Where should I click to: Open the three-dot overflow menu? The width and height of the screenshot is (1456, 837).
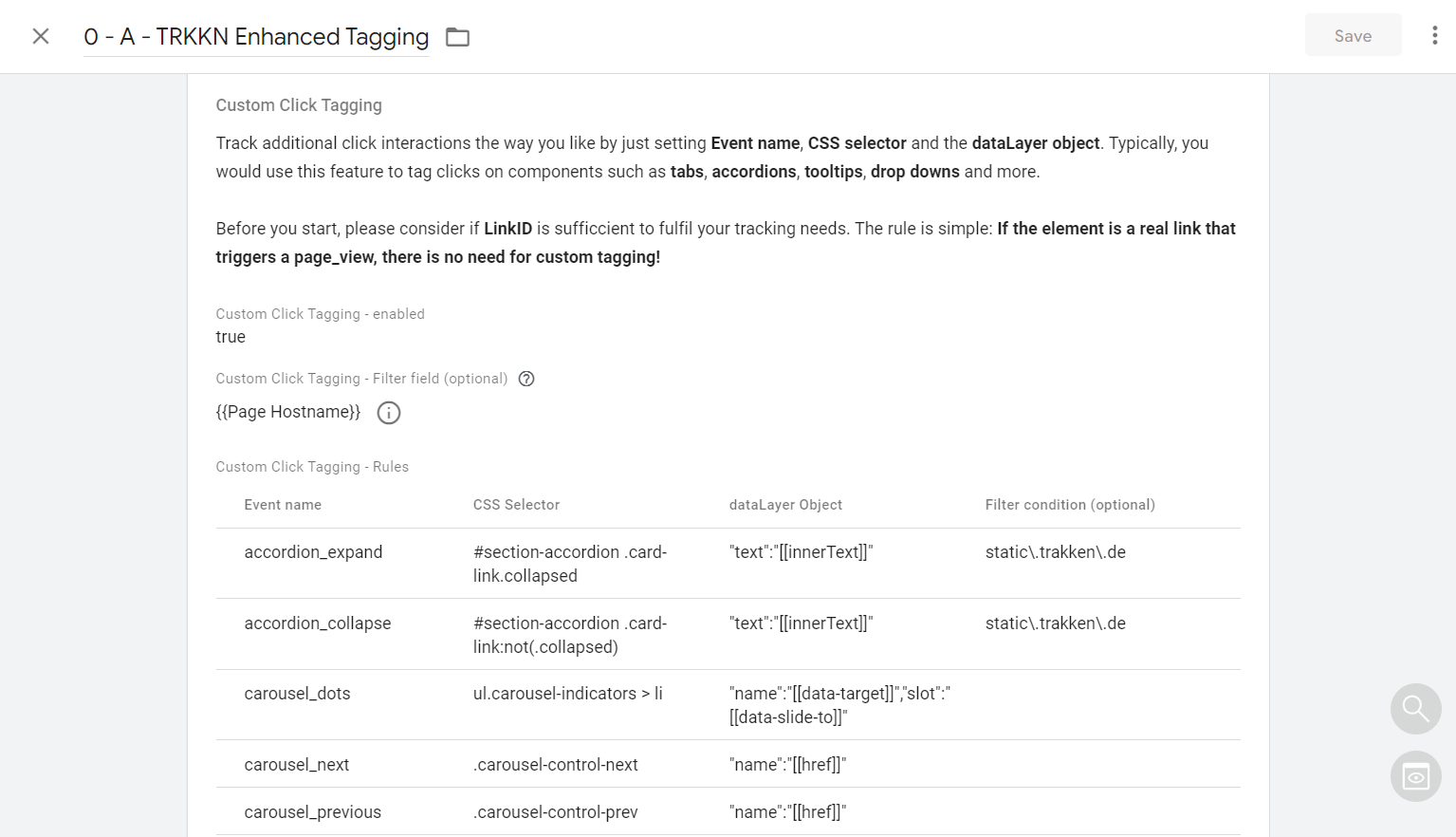(1436, 35)
